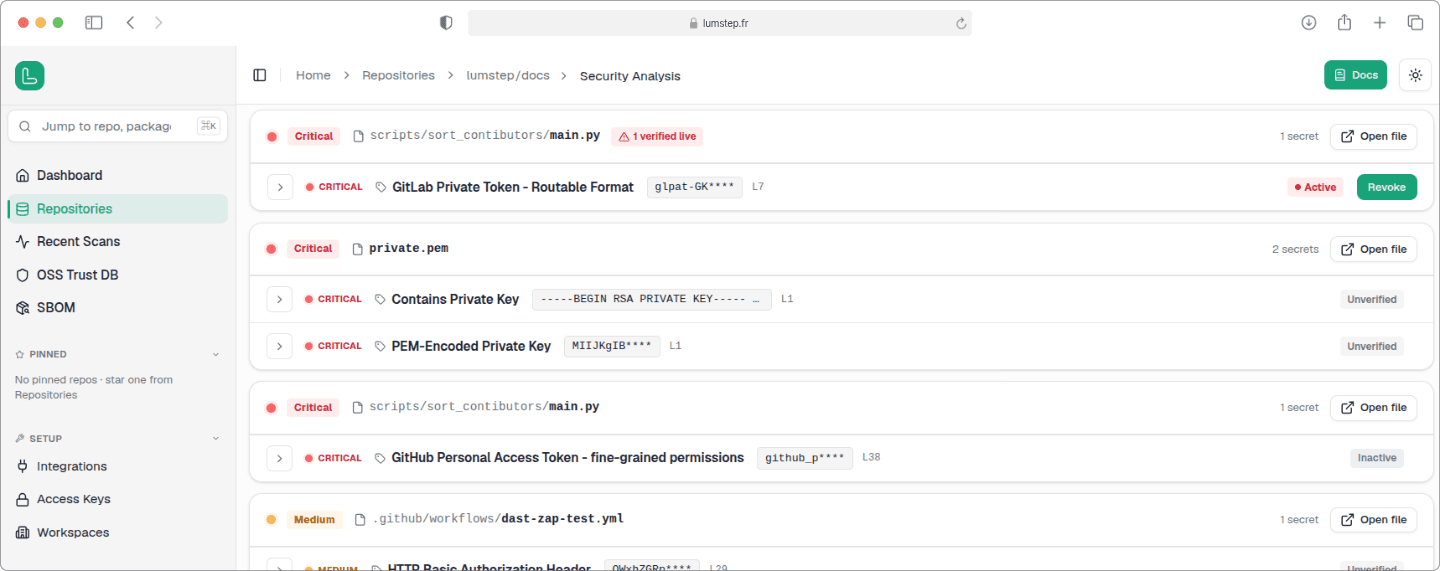Click the SBOM package icon
The image size is (1440, 571).
pyautogui.click(x=23, y=307)
